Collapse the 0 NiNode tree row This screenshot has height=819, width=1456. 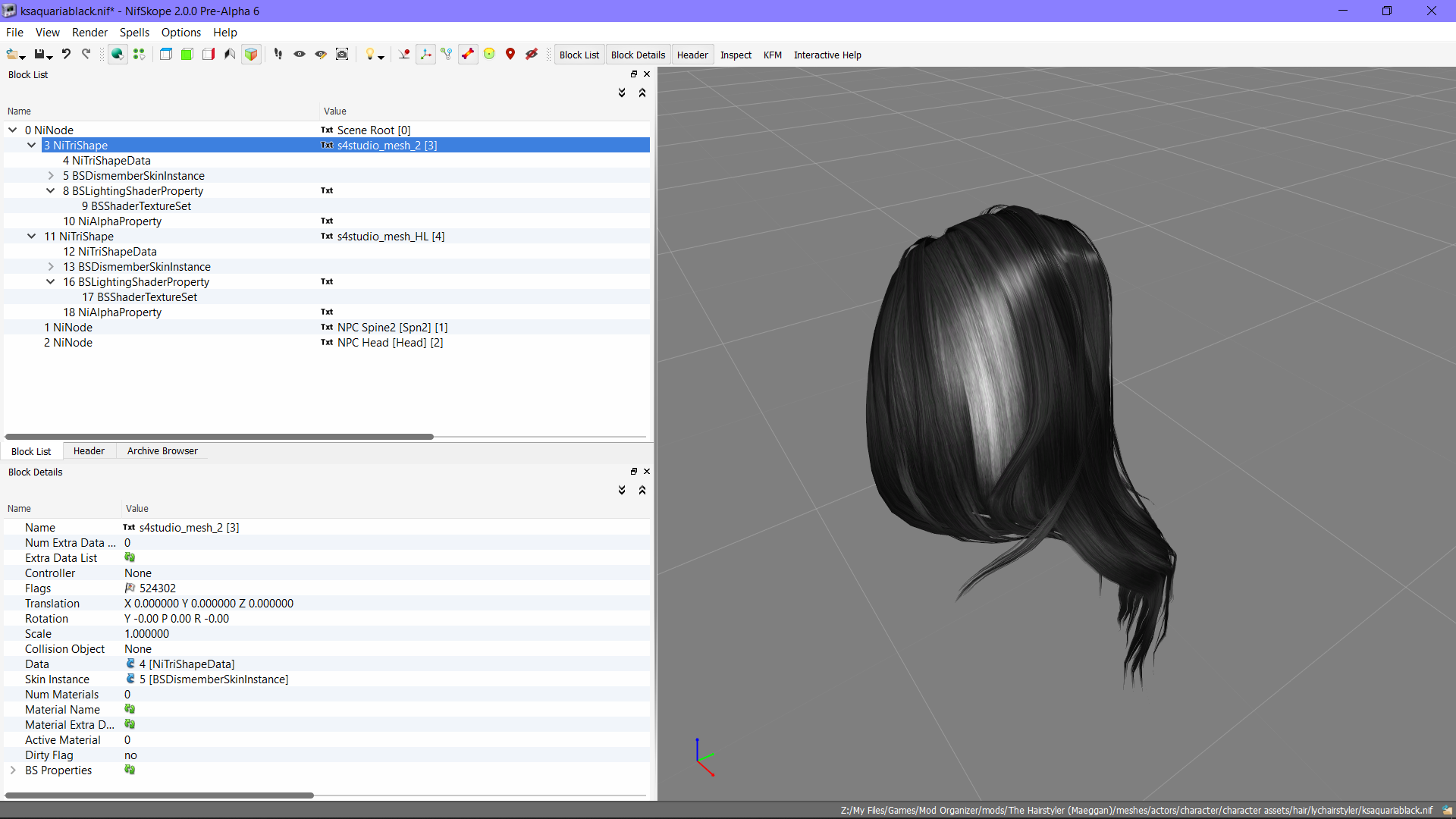pos(13,130)
